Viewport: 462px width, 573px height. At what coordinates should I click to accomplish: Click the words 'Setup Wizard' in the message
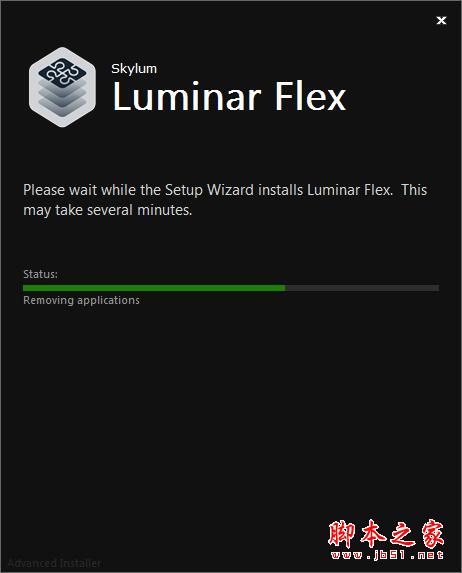(209, 190)
